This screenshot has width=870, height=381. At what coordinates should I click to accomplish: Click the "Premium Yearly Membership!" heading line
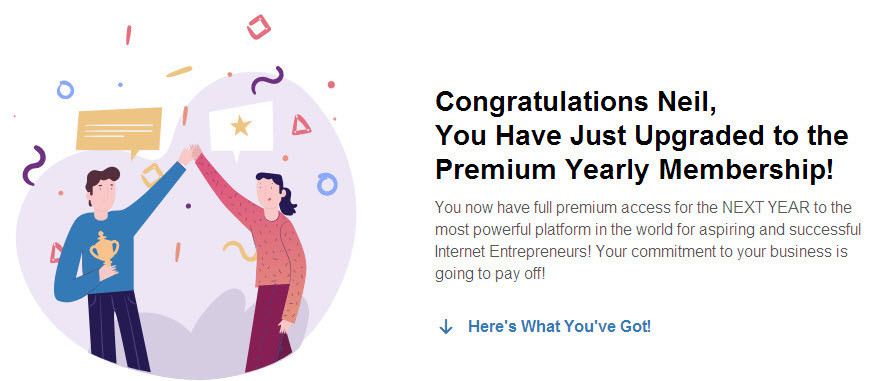coord(634,170)
